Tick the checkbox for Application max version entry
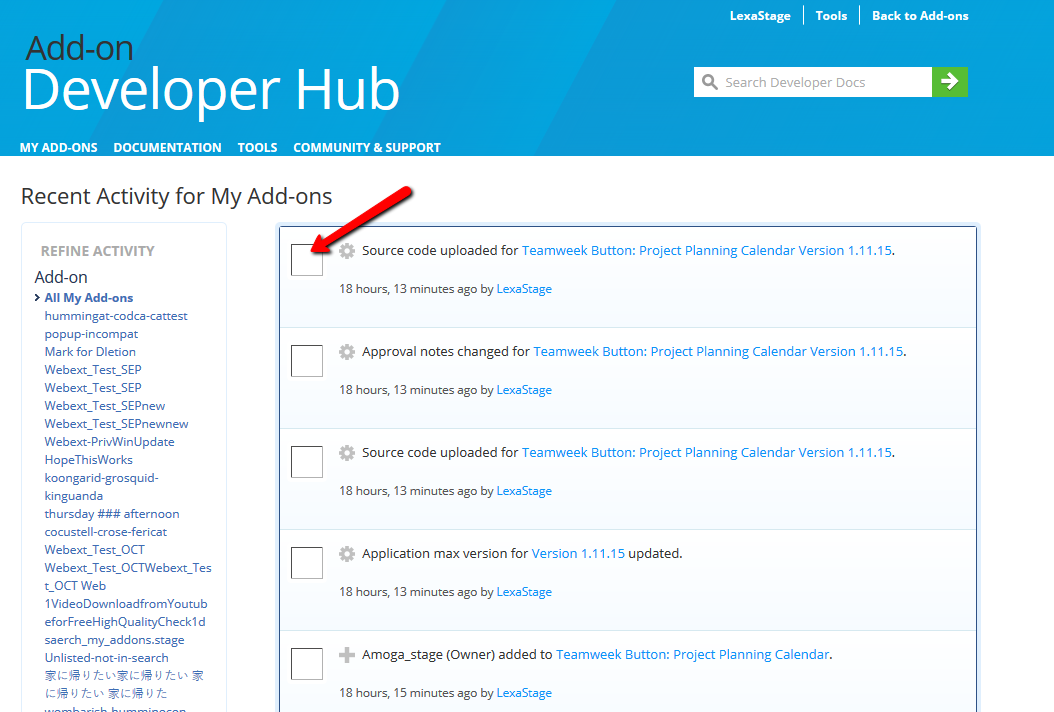 point(307,563)
